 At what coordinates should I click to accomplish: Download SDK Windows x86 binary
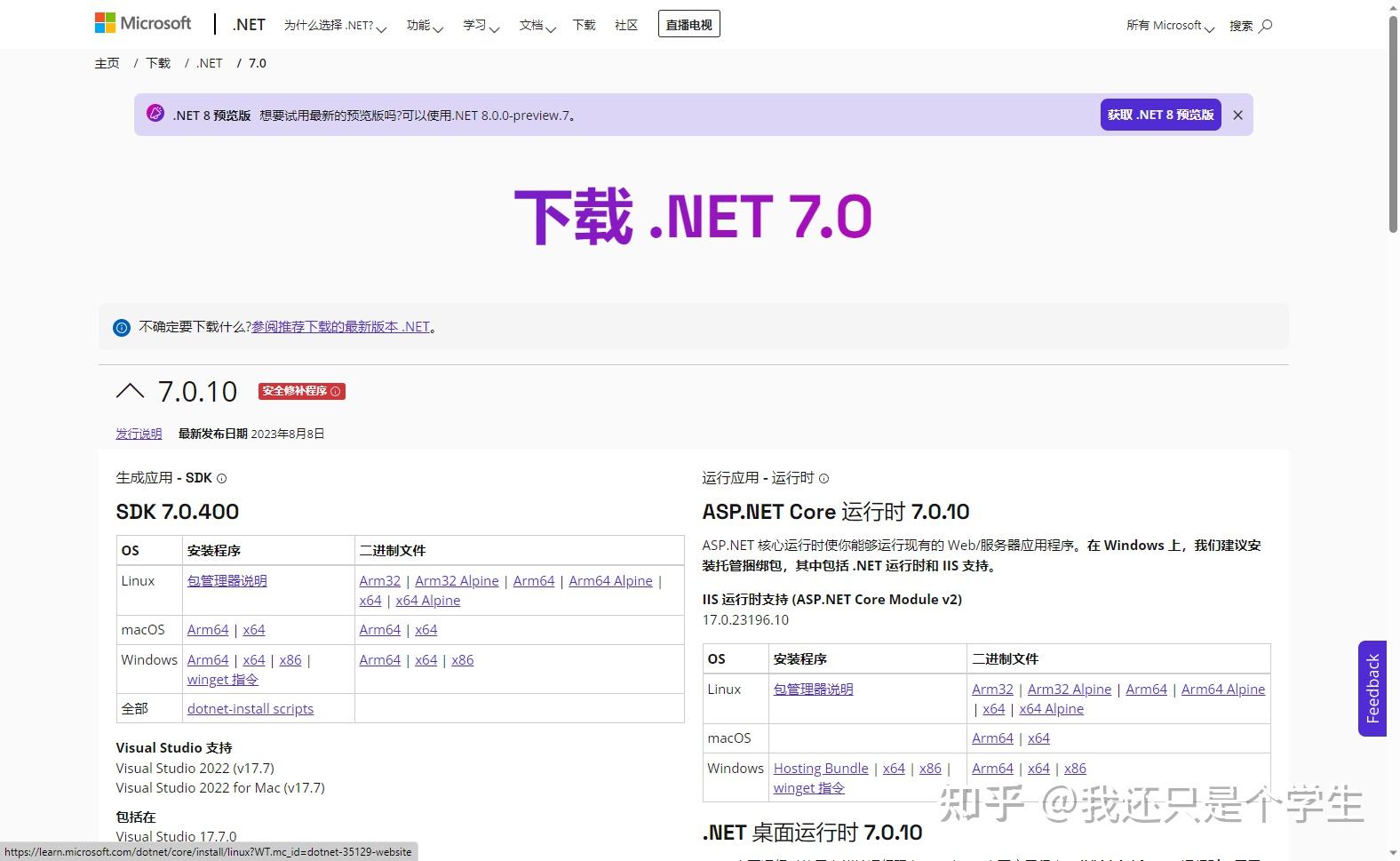(463, 660)
